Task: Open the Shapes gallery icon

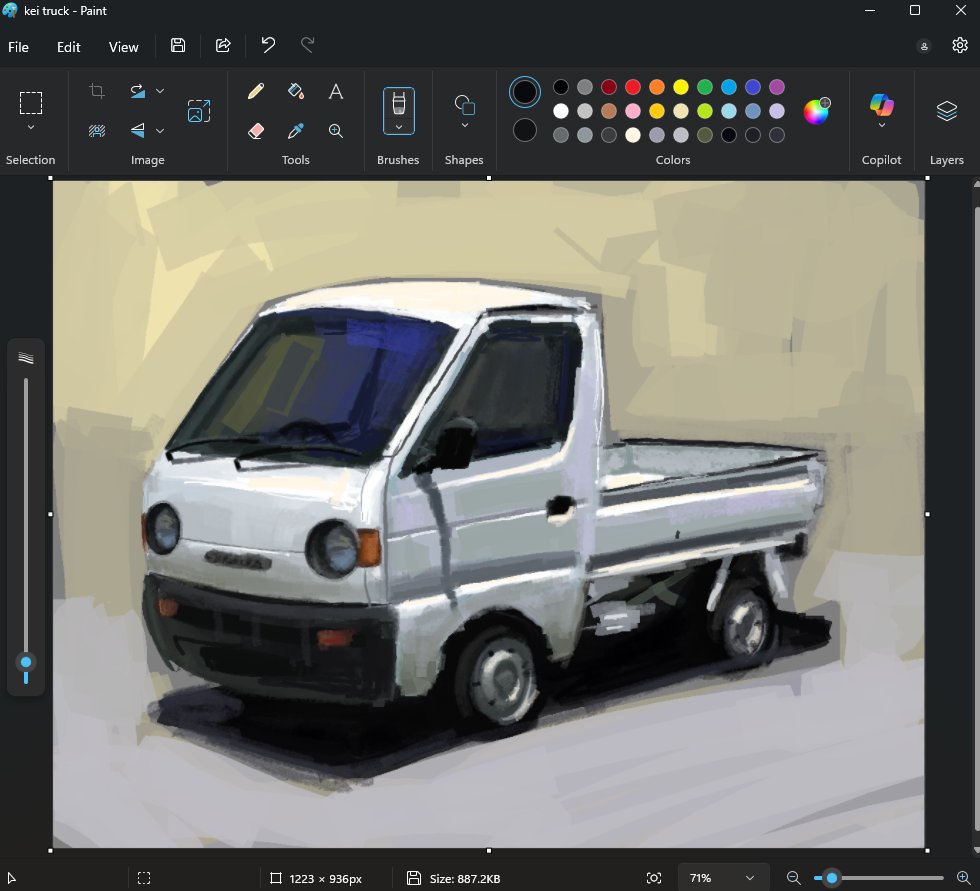Action: (464, 105)
